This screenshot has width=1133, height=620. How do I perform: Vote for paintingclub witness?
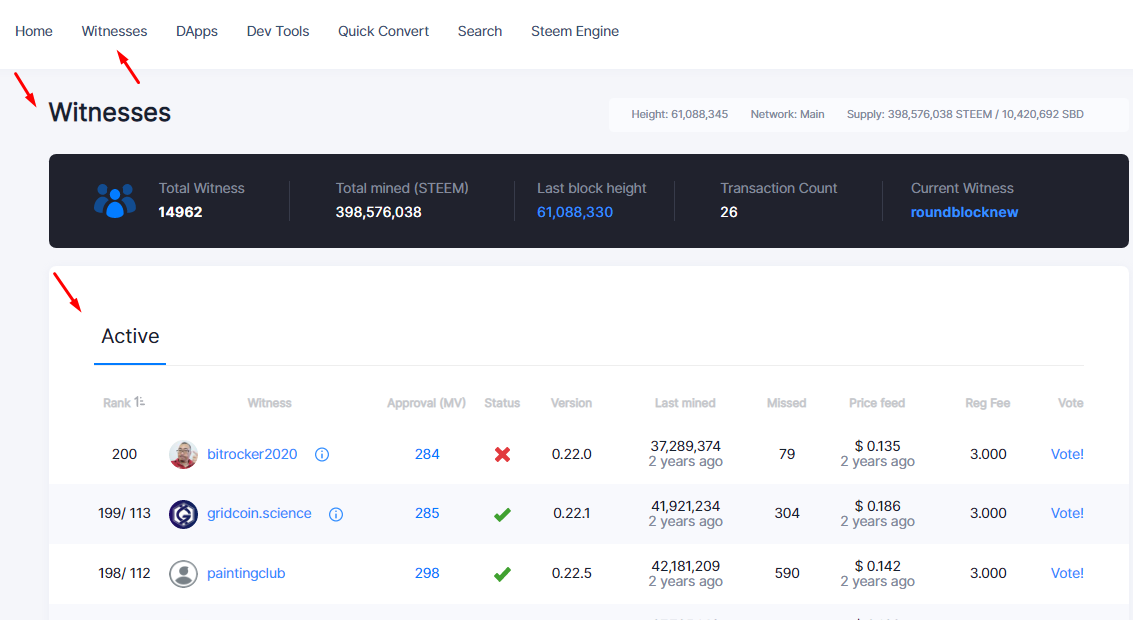tap(1067, 573)
